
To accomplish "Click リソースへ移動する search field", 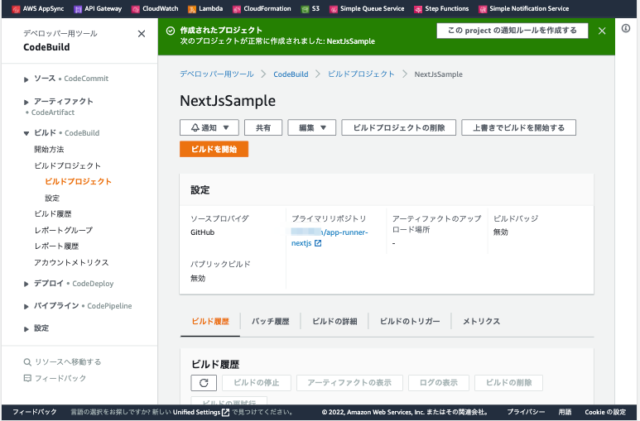I will pyautogui.click(x=68, y=362).
